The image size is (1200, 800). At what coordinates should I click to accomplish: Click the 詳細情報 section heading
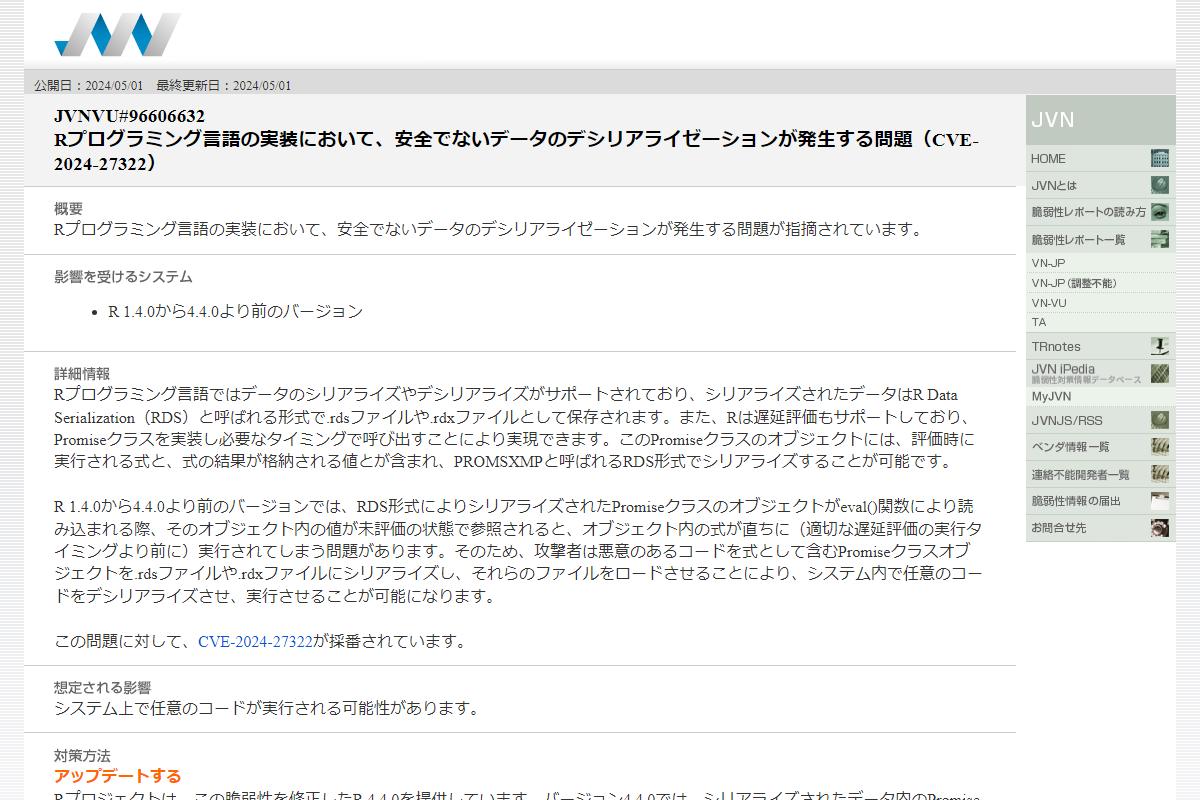82,373
